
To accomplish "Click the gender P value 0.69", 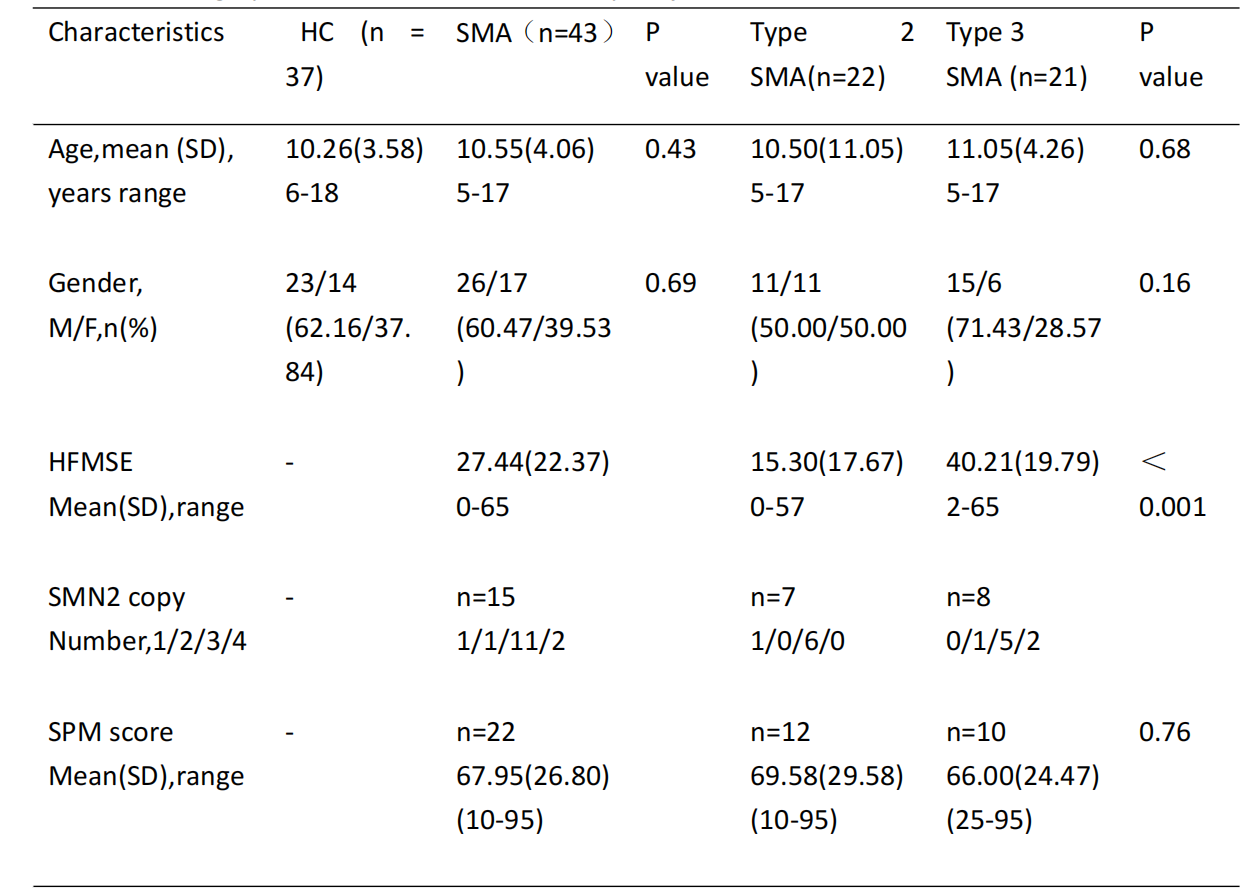I will pyautogui.click(x=671, y=284).
